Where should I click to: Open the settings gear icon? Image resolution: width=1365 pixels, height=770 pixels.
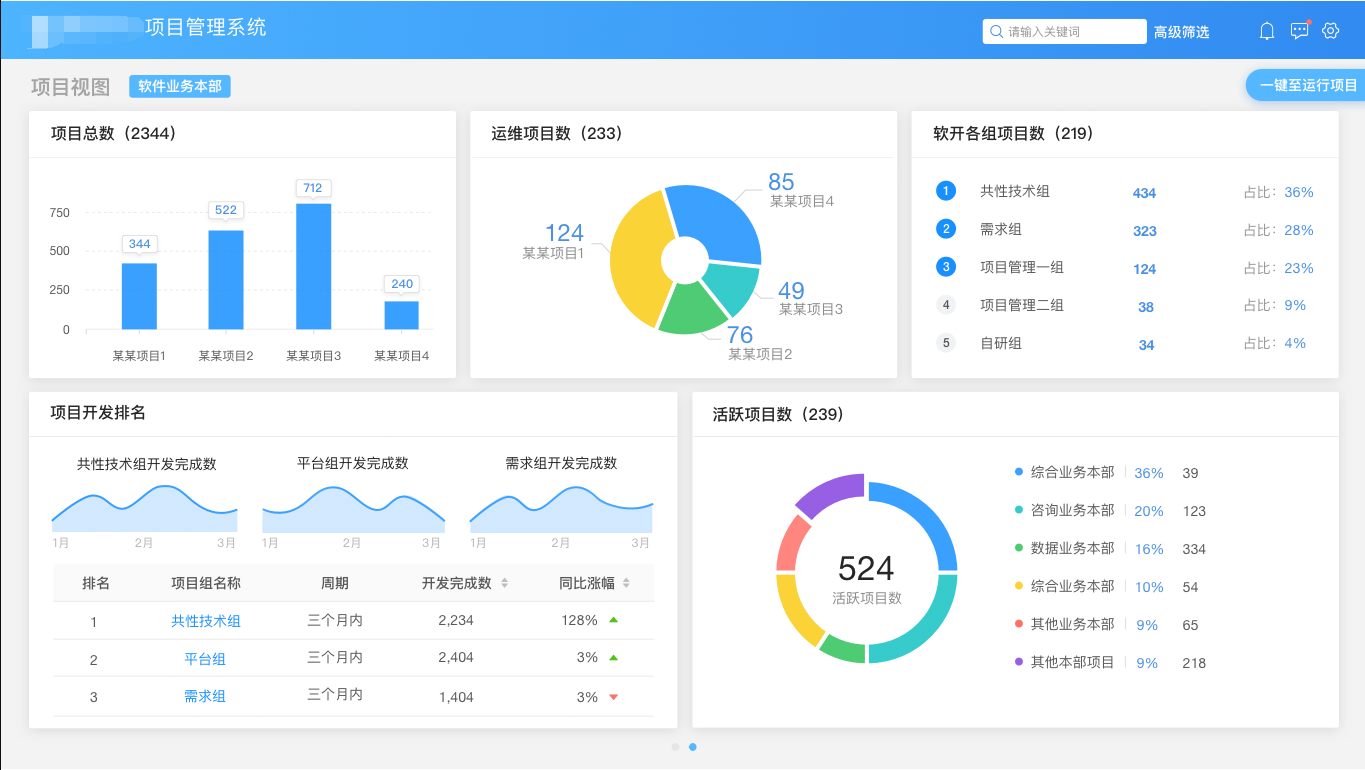click(1330, 31)
